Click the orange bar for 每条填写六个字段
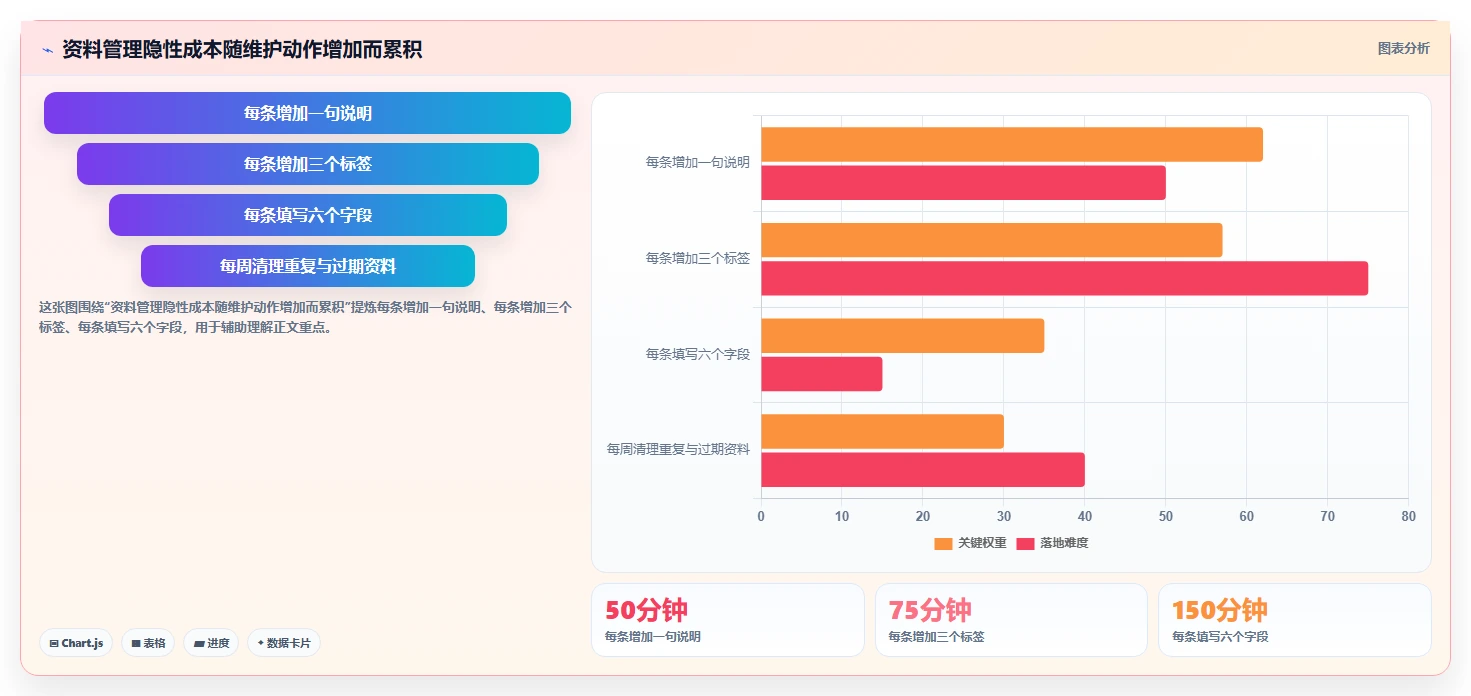This screenshot has width=1471, height=696. pyautogui.click(x=902, y=335)
